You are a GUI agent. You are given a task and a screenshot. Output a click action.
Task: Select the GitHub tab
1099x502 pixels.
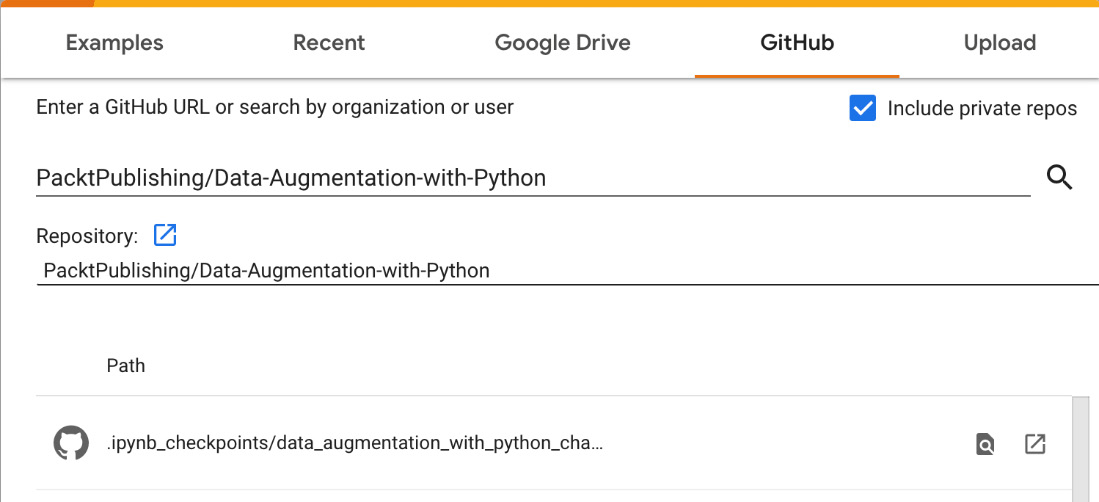coord(797,43)
